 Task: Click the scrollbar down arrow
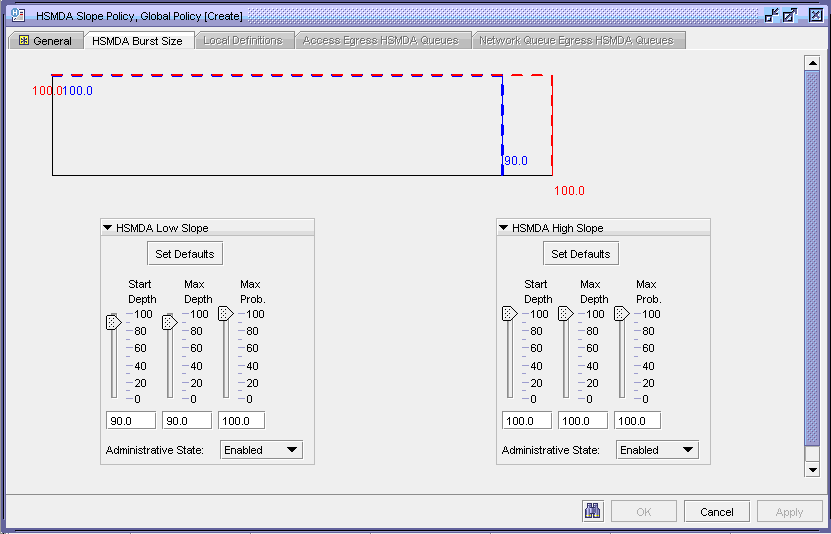[x=812, y=469]
